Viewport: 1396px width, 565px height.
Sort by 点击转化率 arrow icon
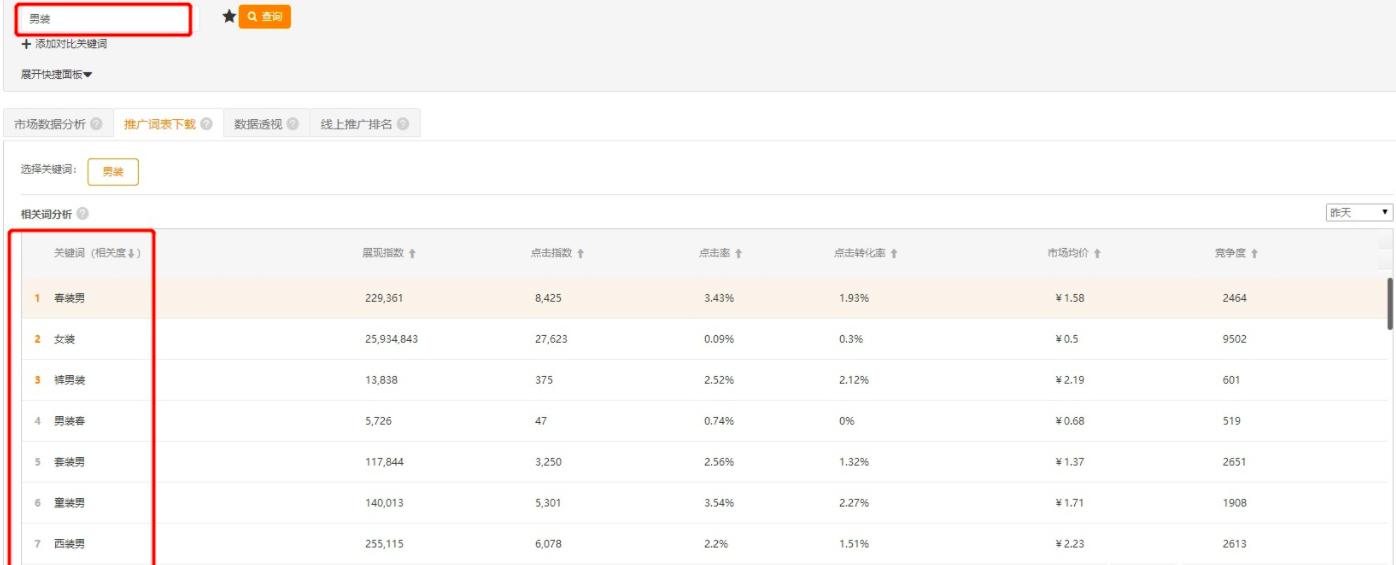point(894,254)
